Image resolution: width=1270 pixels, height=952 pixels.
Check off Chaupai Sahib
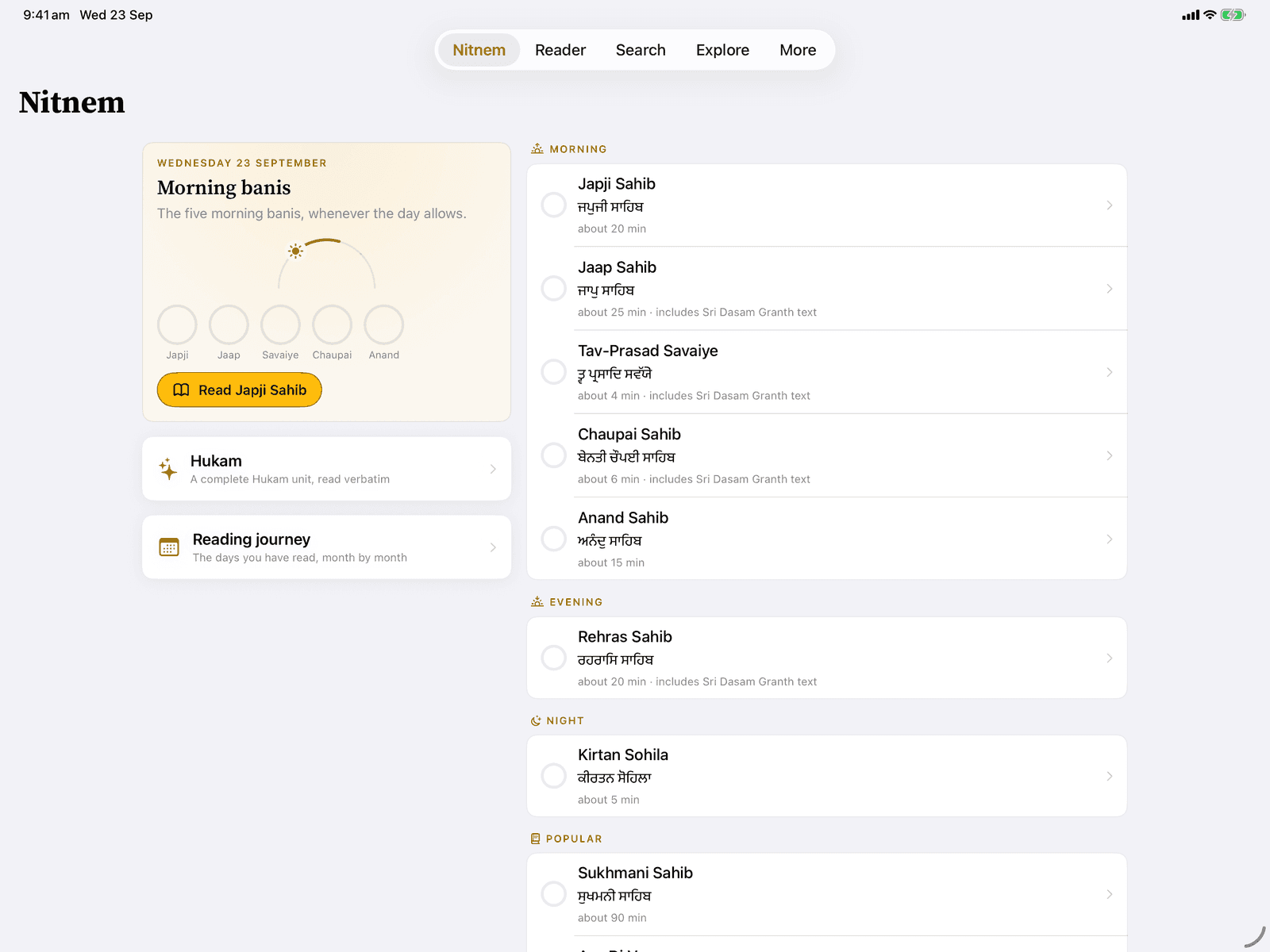pos(553,455)
